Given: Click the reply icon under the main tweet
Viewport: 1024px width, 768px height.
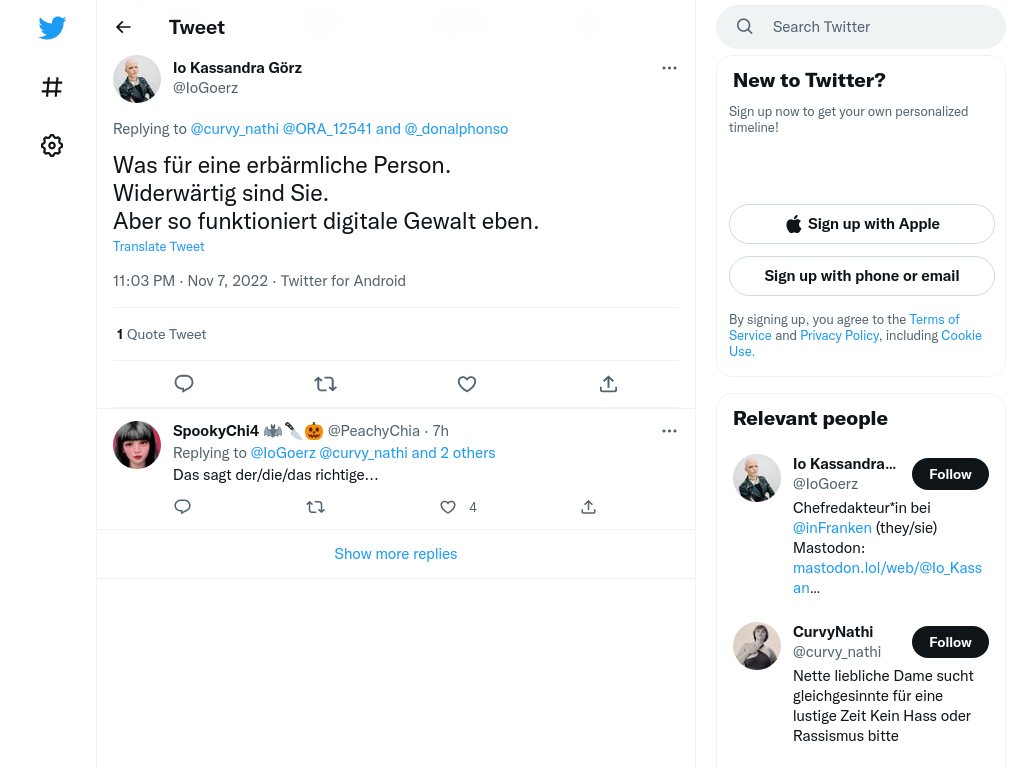Looking at the screenshot, I should pyautogui.click(x=184, y=383).
